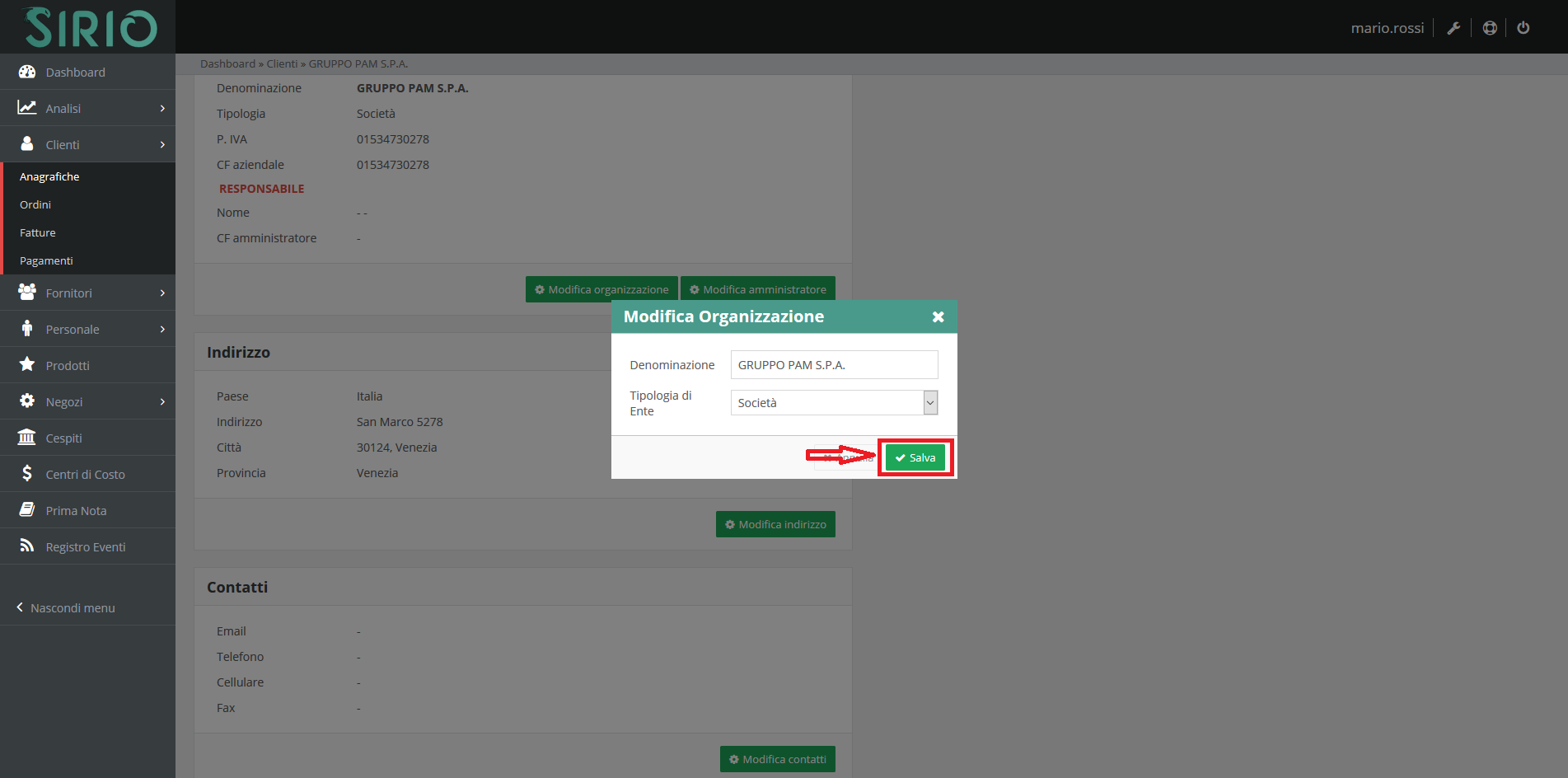Click the Contatti section heading
Screen dimensions: 1568x778
point(237,587)
